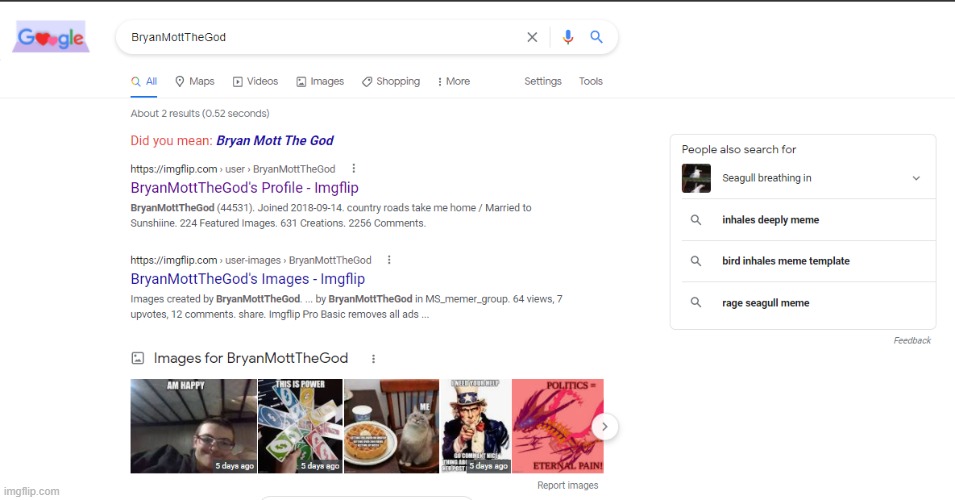Follow the Bryan Mott The God suggestion
This screenshot has height=500, width=955.
click(275, 141)
